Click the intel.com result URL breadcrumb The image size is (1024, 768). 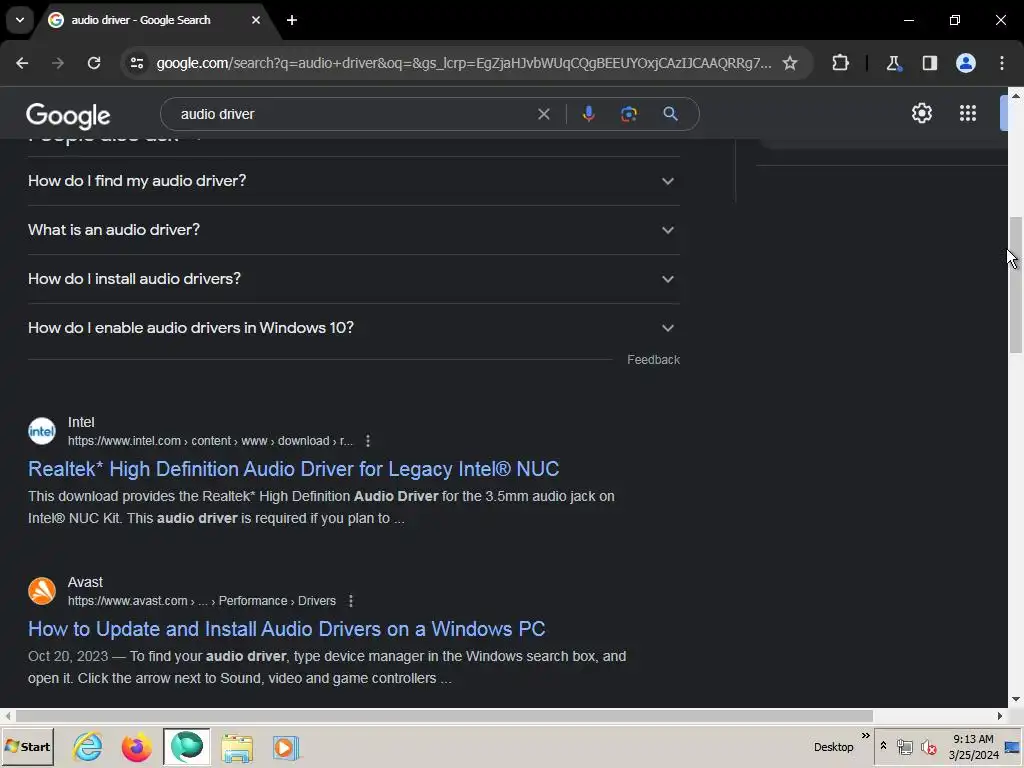(210, 441)
